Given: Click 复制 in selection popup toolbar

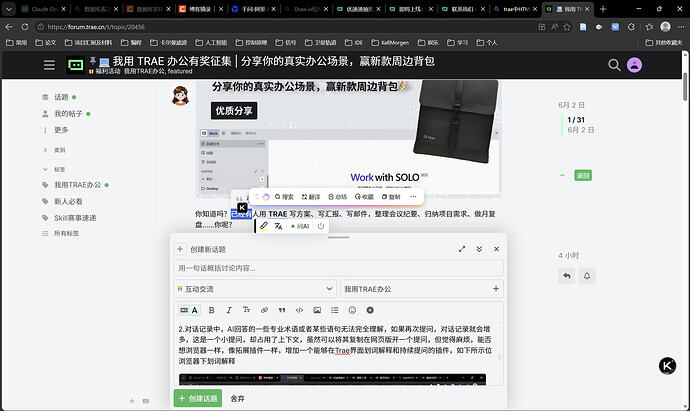Looking at the screenshot, I should point(391,197).
